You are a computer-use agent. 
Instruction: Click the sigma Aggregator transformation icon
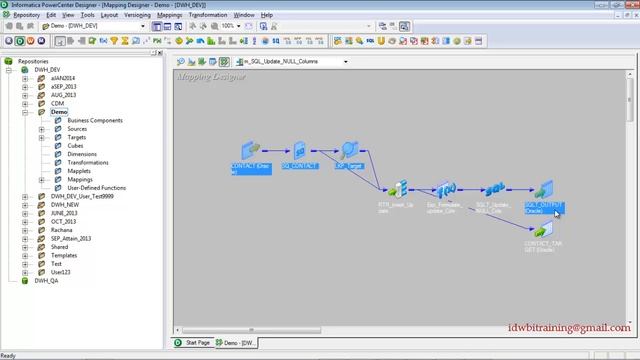click(125, 41)
